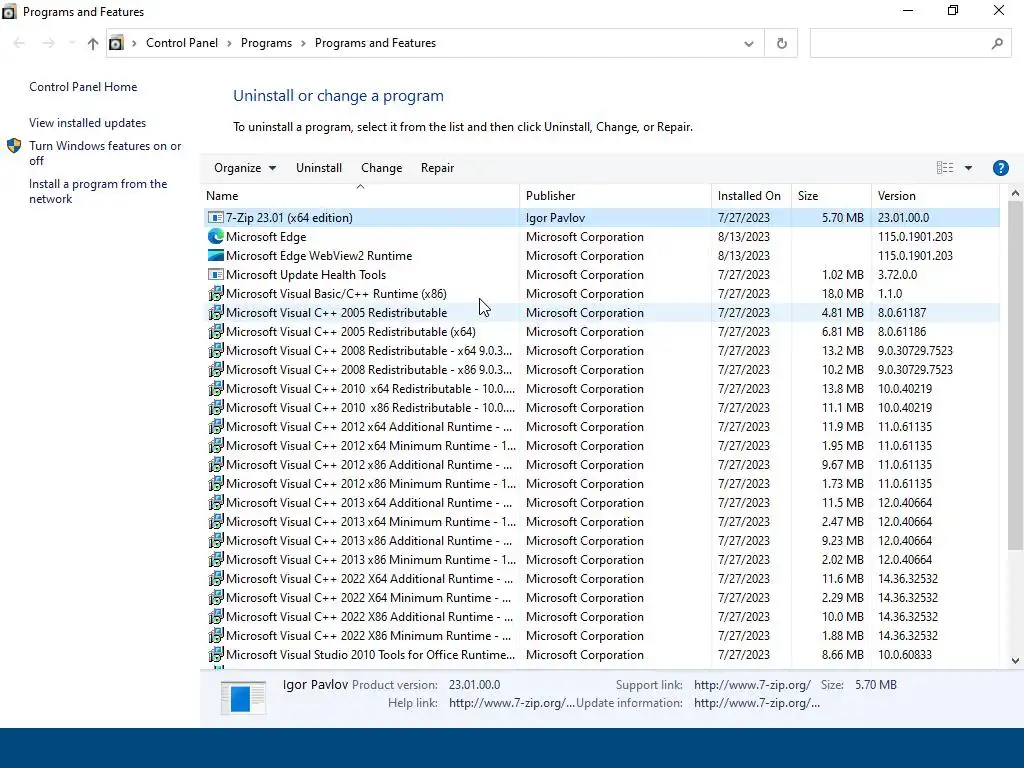
Task: Click the Visual Basic/C++ Runtime (x86) icon
Action: tap(216, 293)
